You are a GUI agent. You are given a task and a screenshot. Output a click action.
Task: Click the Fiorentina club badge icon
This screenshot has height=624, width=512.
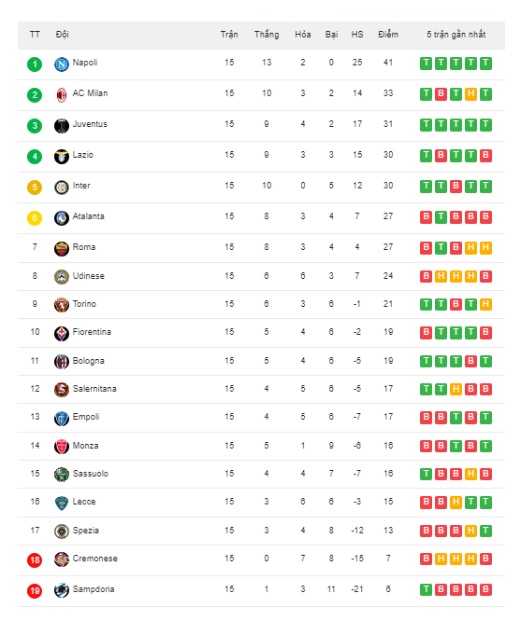pos(61,333)
